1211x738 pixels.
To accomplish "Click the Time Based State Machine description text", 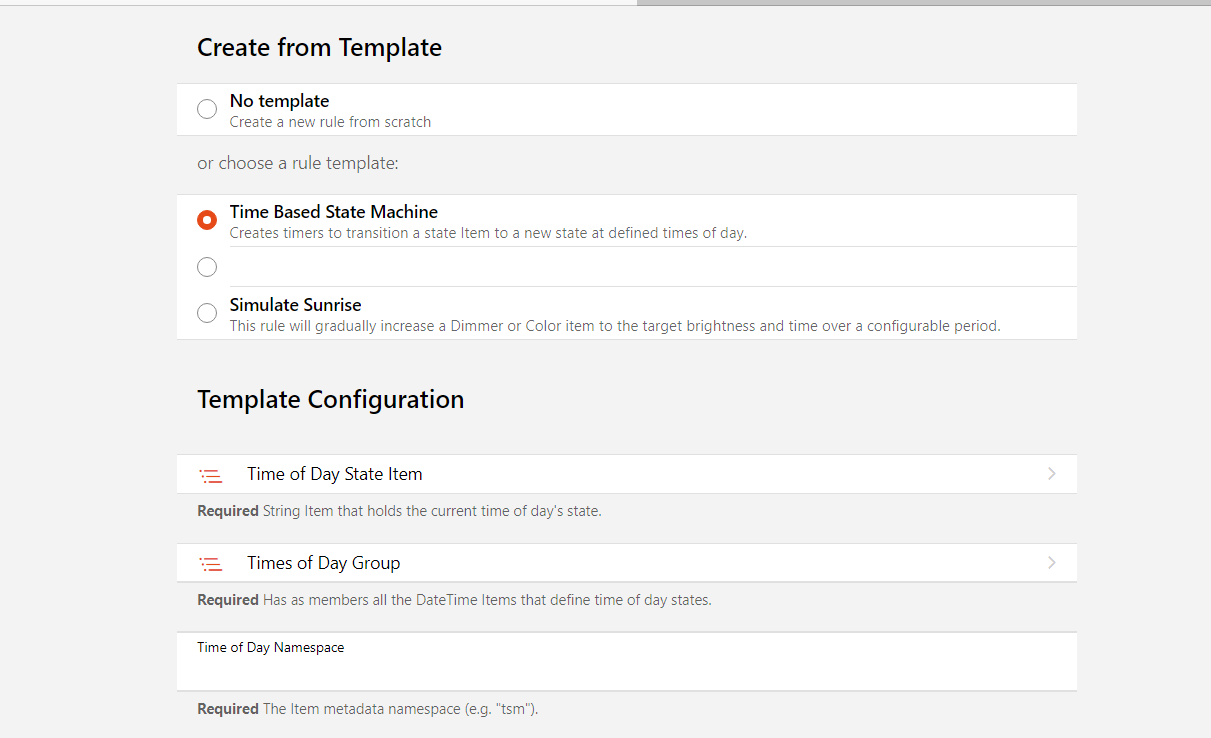I will tap(488, 233).
